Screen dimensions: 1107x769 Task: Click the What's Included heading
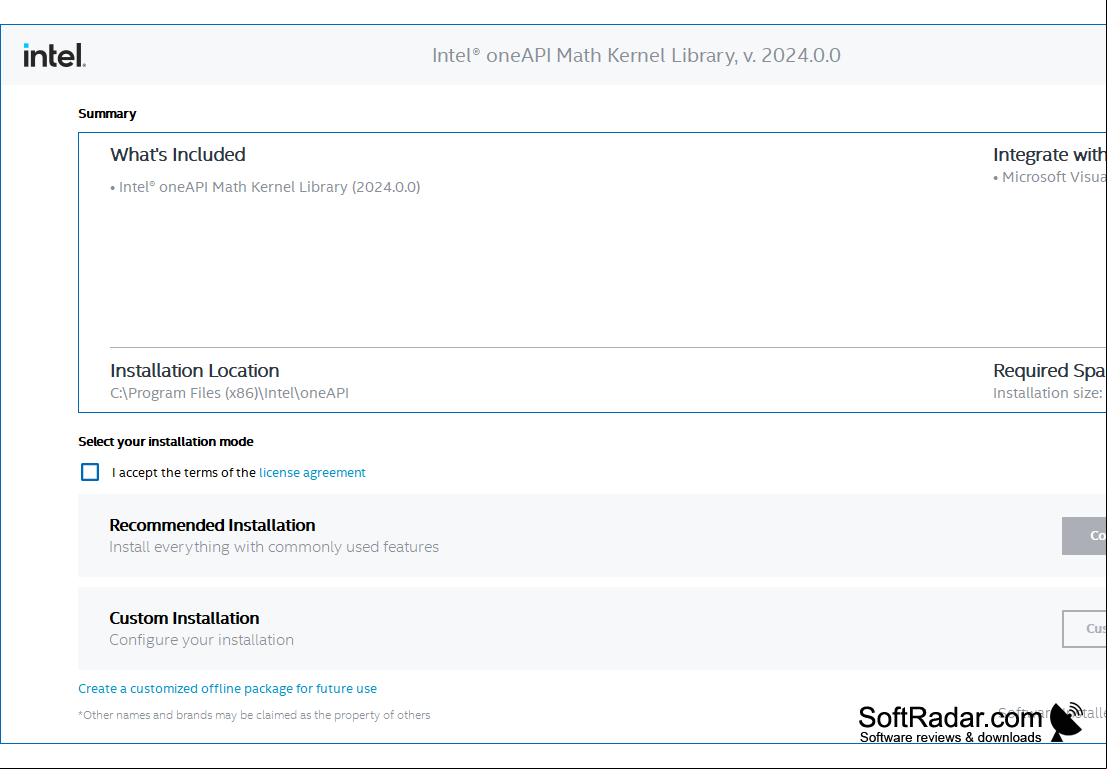[178, 155]
